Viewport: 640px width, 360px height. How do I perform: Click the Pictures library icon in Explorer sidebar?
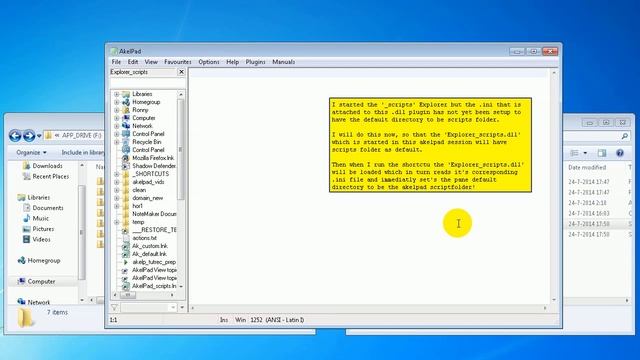tap(27, 229)
